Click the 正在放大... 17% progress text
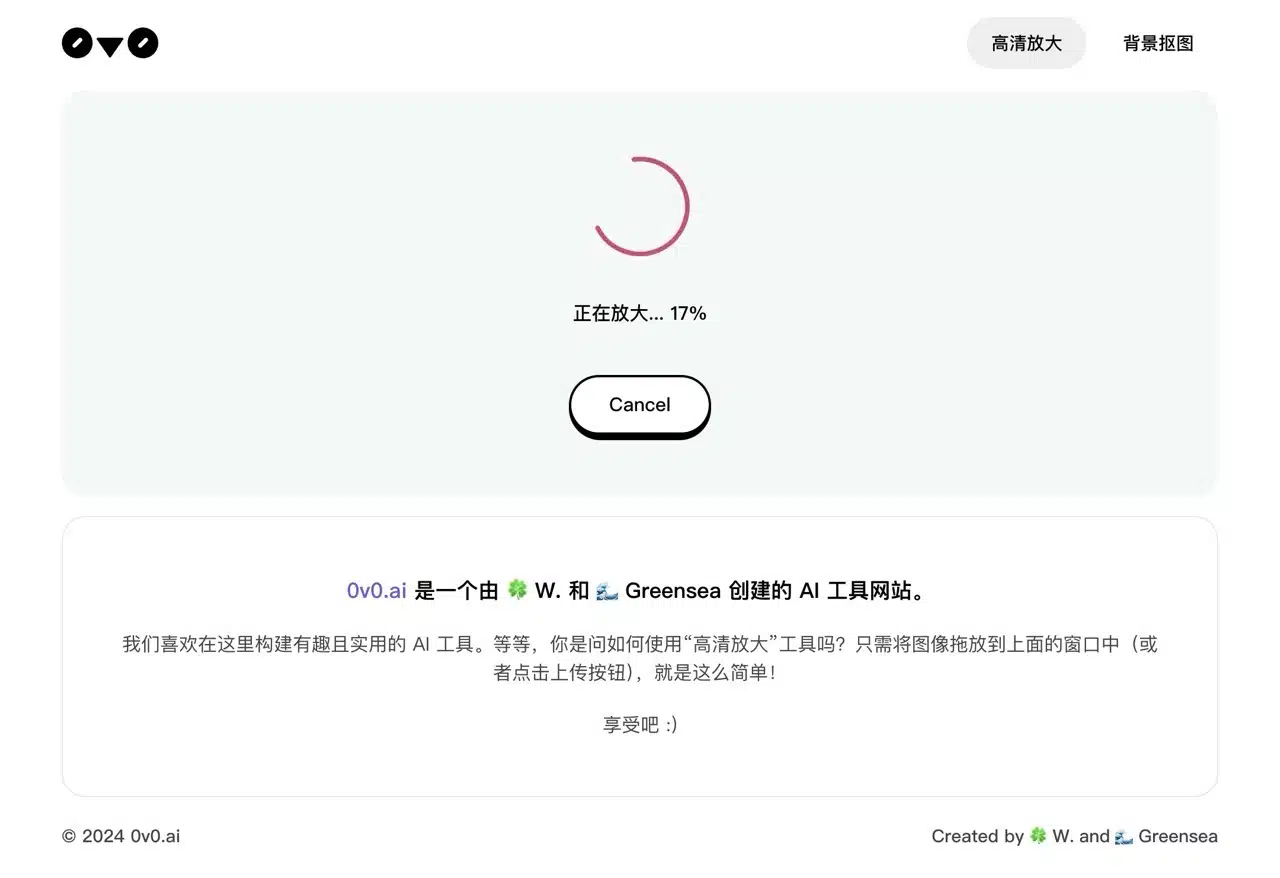The width and height of the screenshot is (1280, 878). point(640,313)
